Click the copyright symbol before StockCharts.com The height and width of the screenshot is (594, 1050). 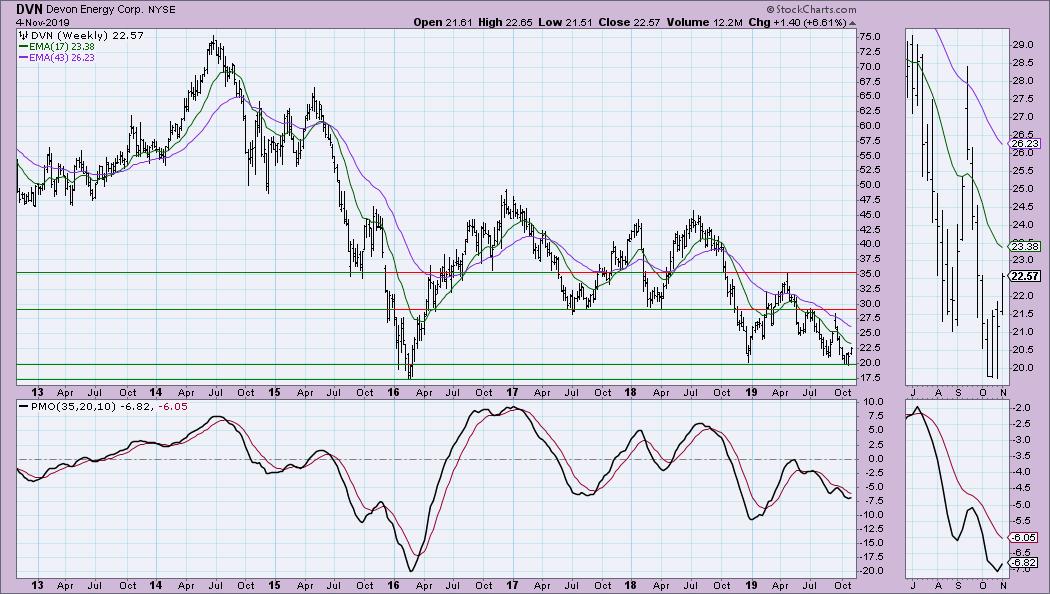point(770,9)
